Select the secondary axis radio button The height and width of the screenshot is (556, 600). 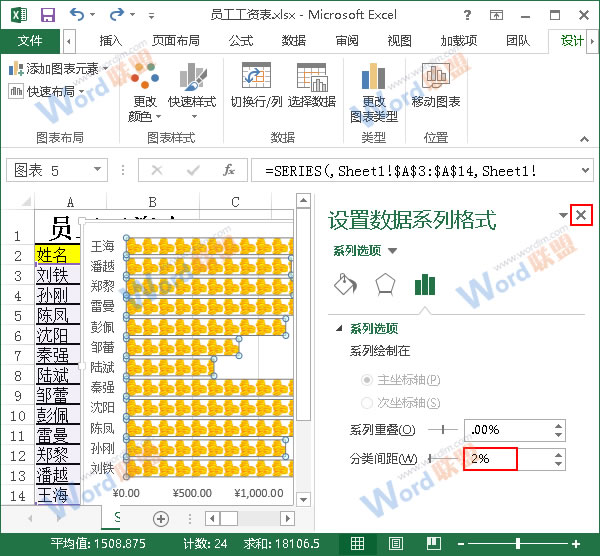coord(367,403)
